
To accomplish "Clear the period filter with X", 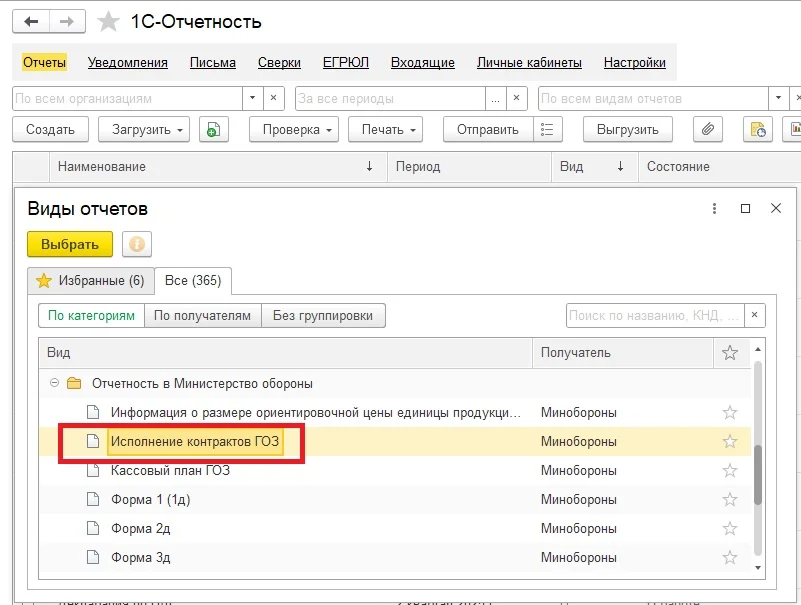I will click(516, 98).
